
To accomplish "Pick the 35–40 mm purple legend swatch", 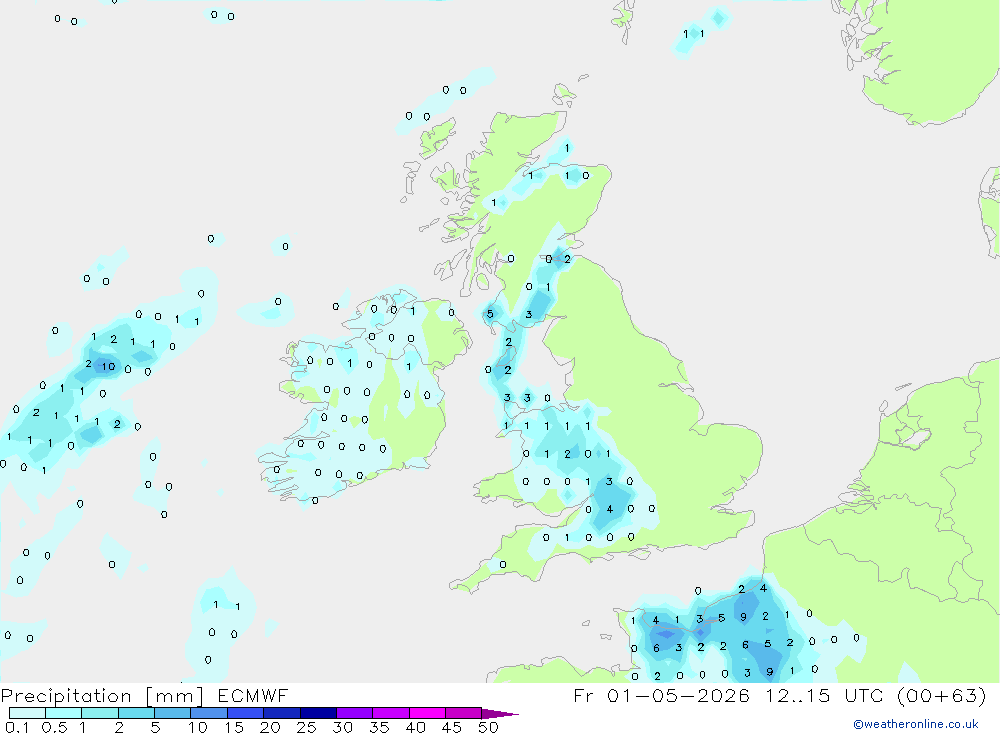I will (391, 713).
